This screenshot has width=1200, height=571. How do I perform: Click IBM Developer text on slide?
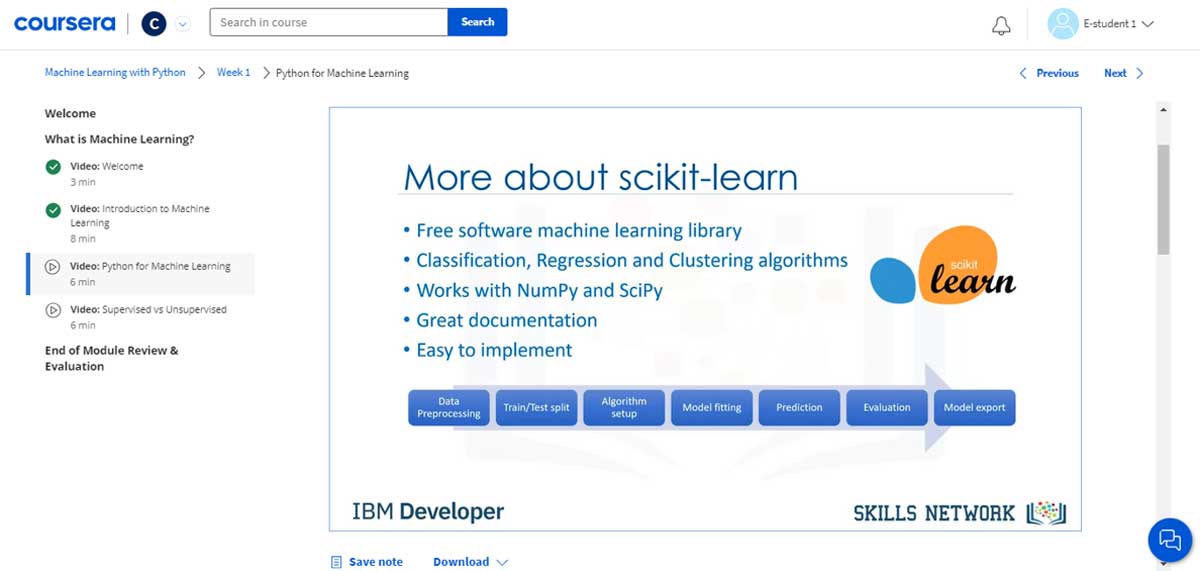point(428,511)
